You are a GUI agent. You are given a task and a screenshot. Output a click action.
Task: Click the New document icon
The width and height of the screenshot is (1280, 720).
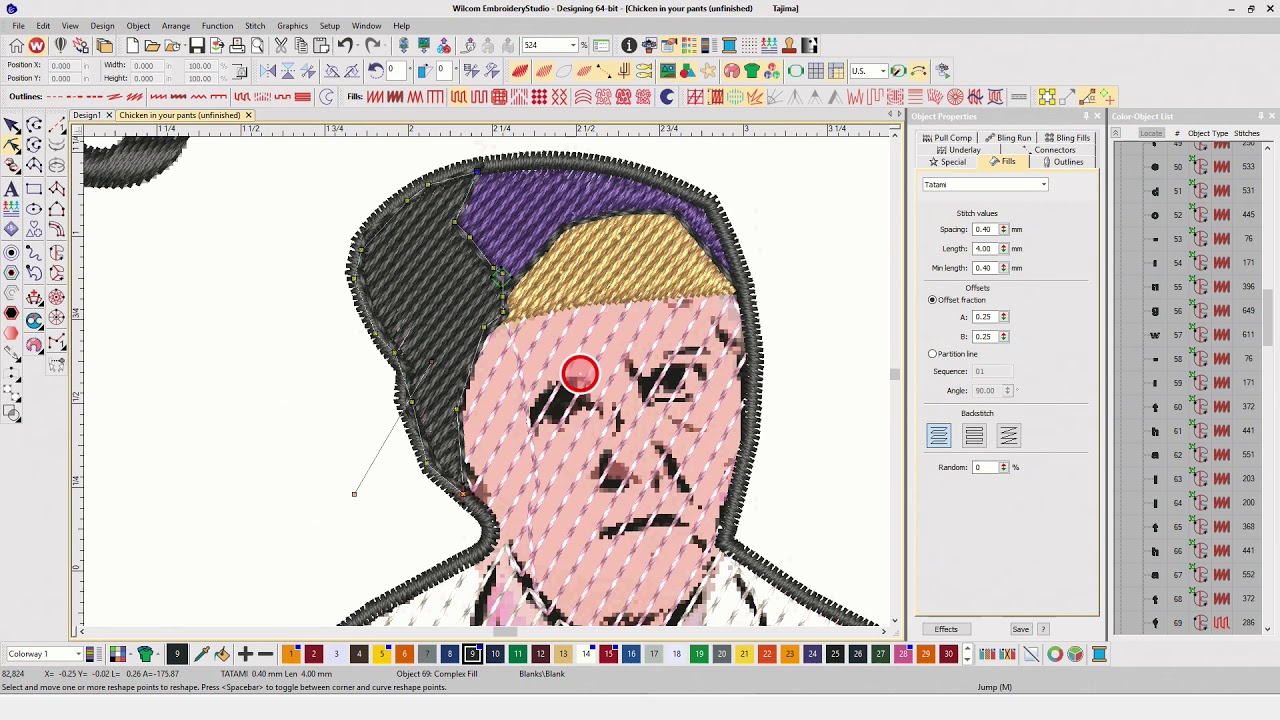pos(132,45)
